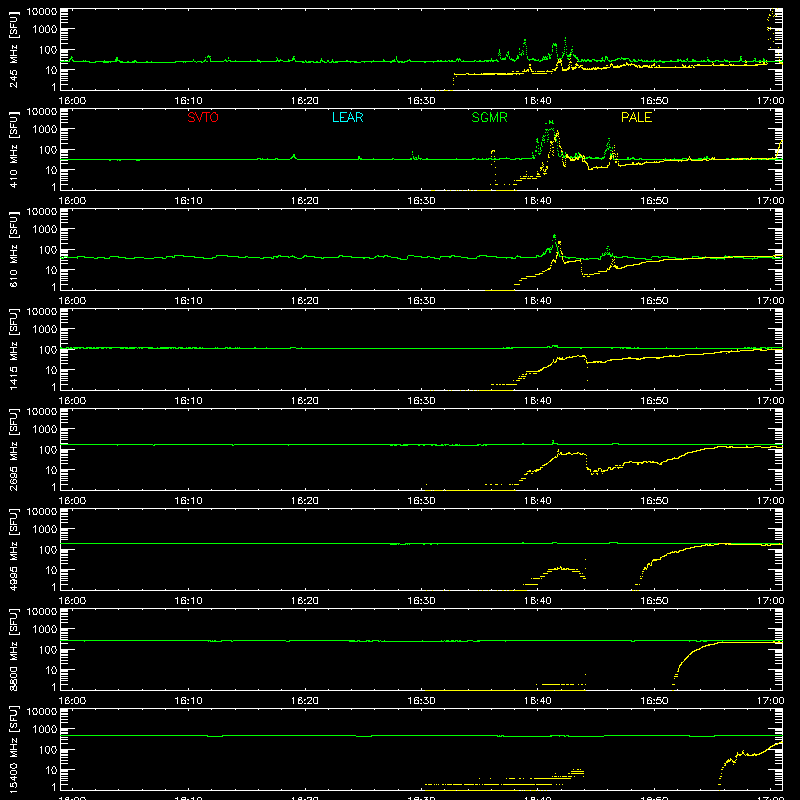This screenshot has width=800, height=800.
Task: Click 16:40 time label under 410 MHz panel
Action: [x=538, y=201]
